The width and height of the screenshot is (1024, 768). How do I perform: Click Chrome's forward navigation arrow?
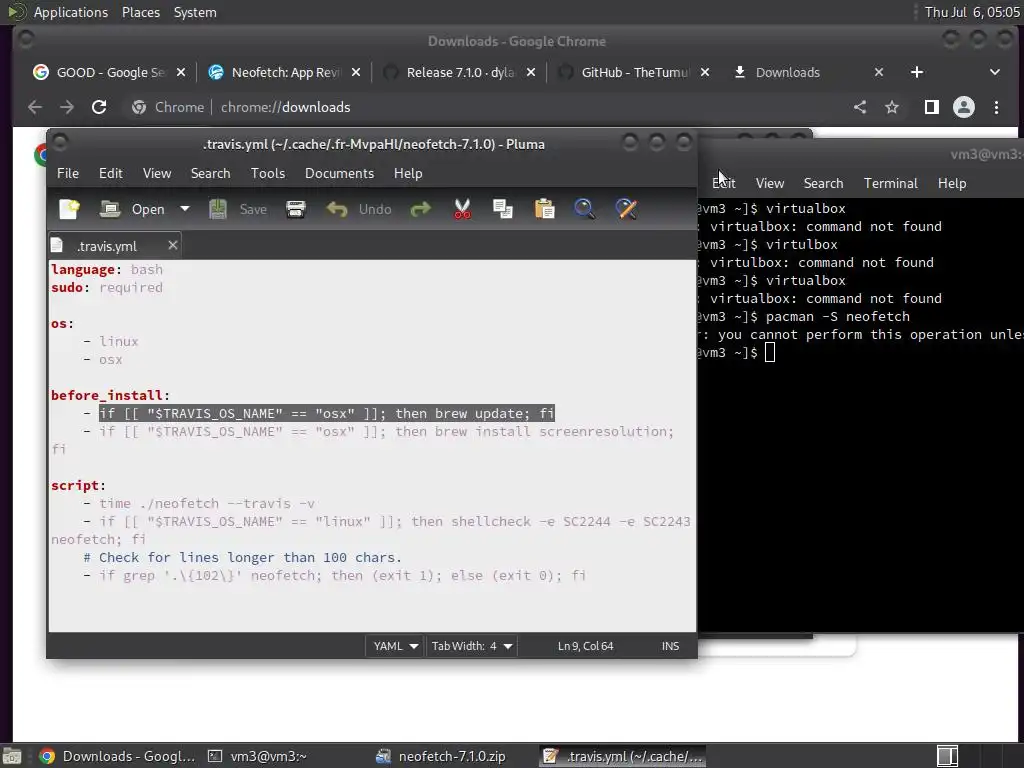click(x=67, y=107)
